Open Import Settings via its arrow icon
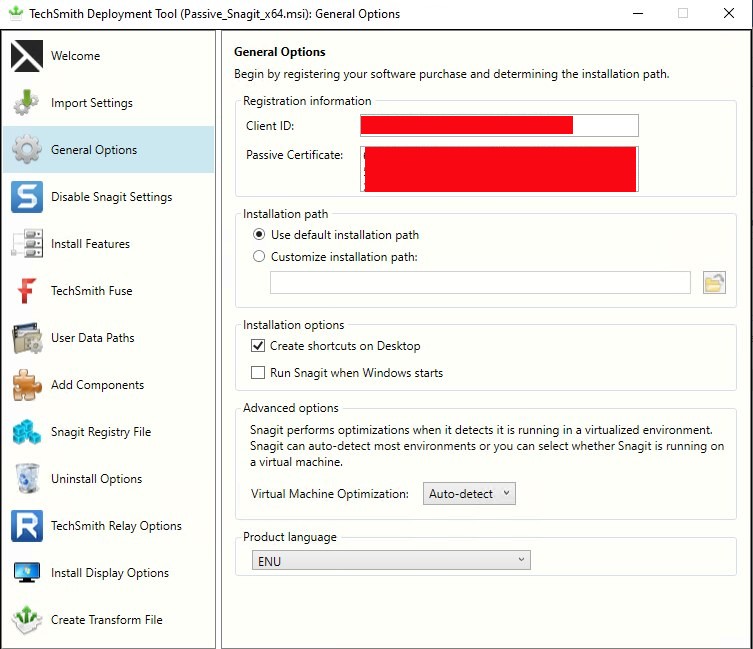 (x=27, y=103)
